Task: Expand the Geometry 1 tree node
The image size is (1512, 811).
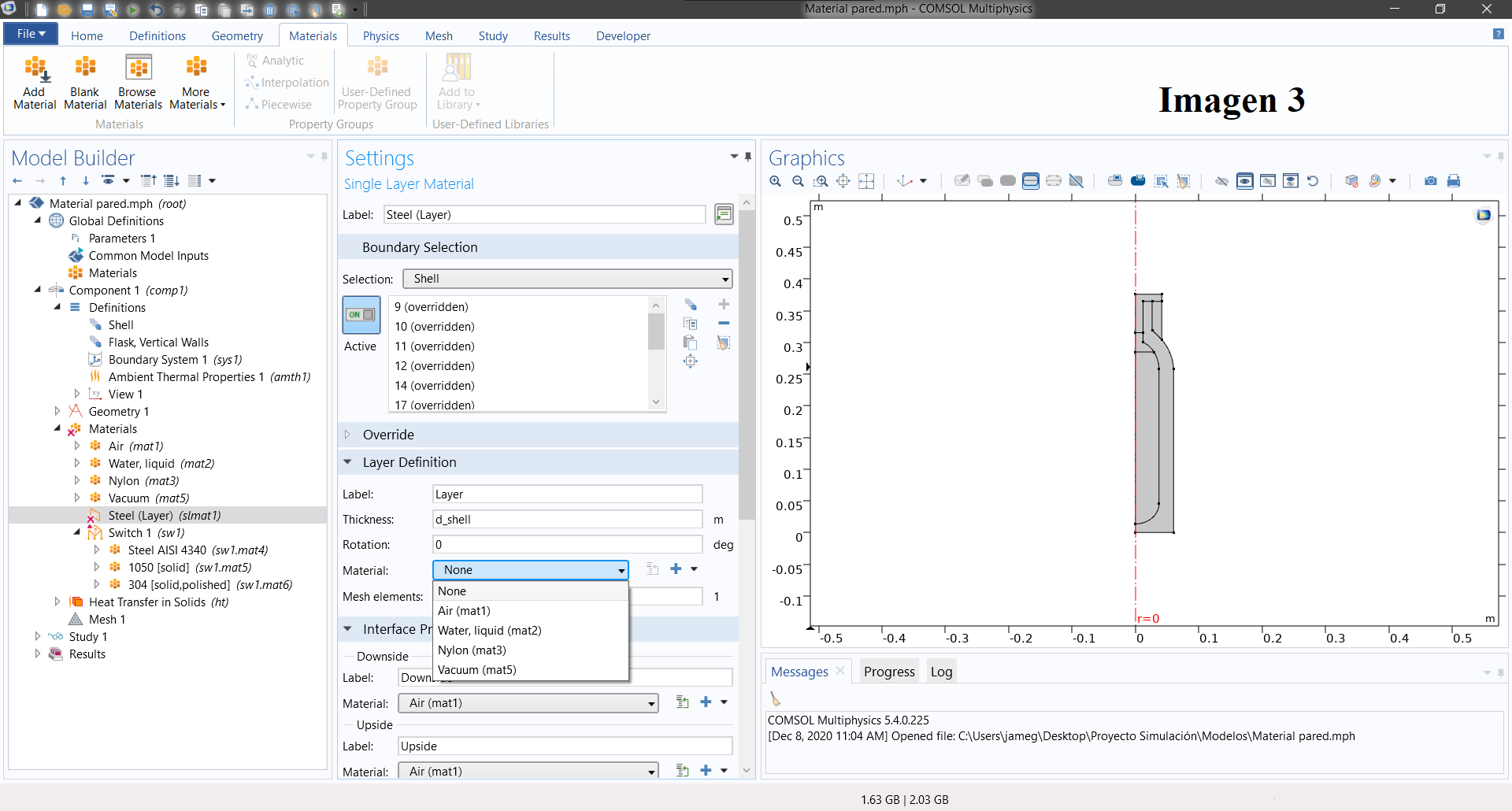Action: coord(57,411)
